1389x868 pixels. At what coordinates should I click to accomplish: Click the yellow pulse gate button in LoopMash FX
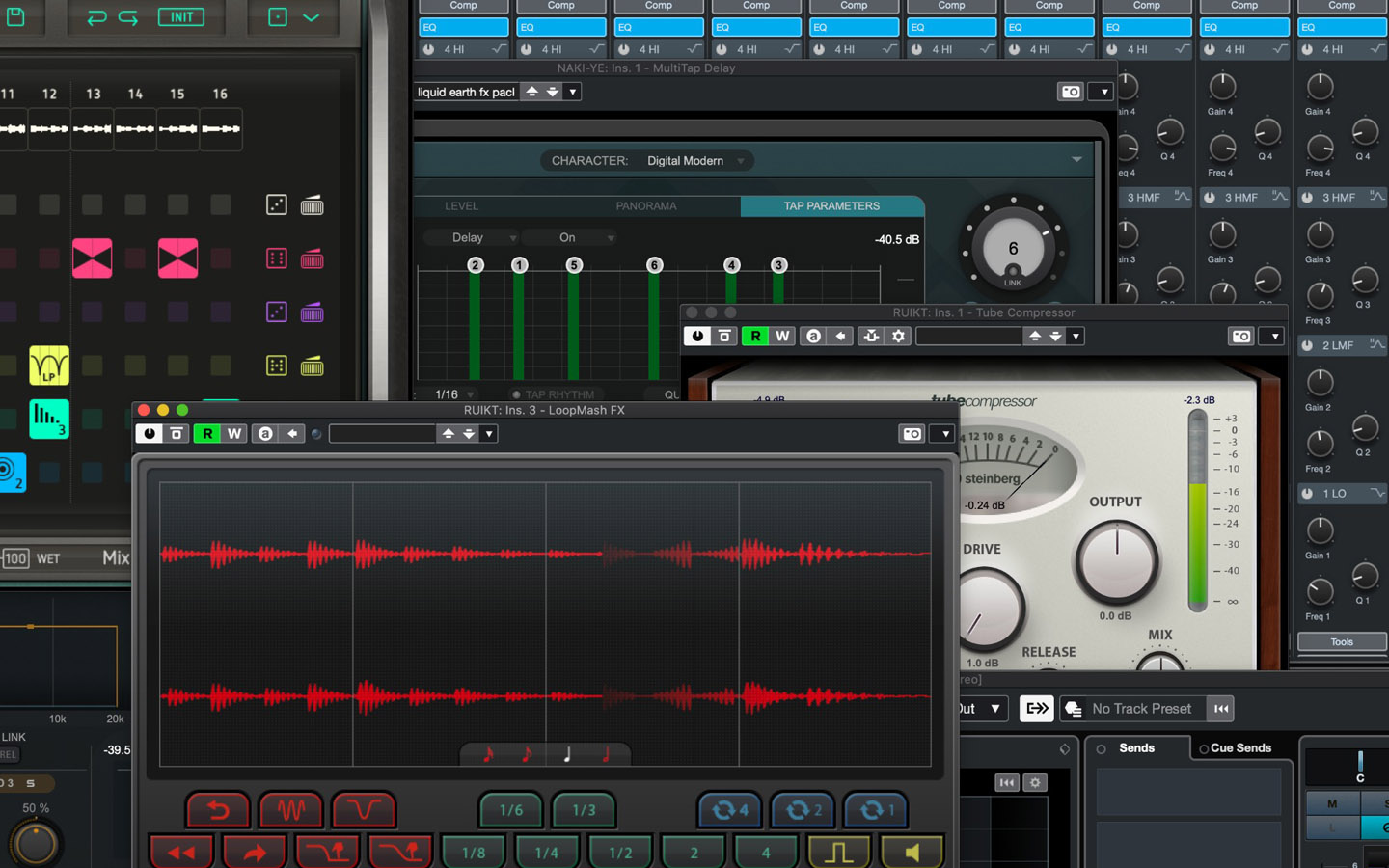coord(839,853)
